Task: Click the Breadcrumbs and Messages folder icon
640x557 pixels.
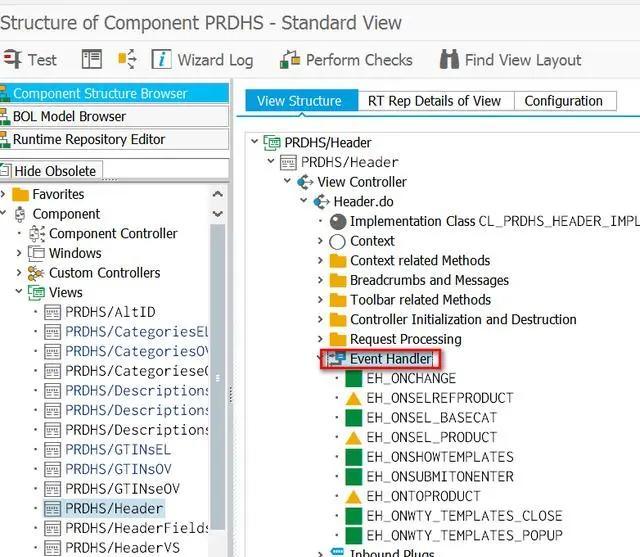Action: pyautogui.click(x=338, y=280)
